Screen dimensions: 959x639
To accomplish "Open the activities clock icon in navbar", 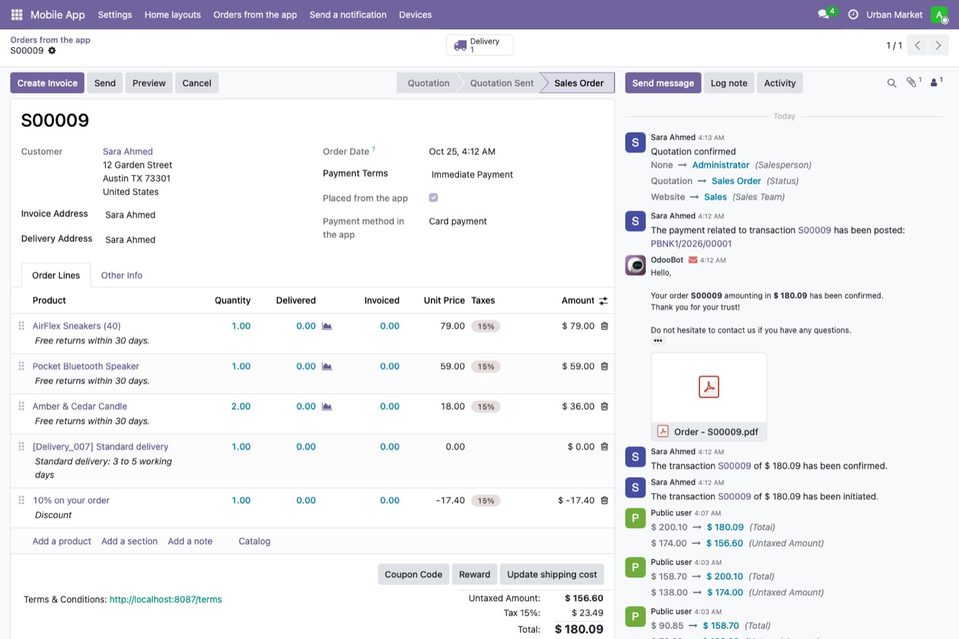I will coord(853,14).
